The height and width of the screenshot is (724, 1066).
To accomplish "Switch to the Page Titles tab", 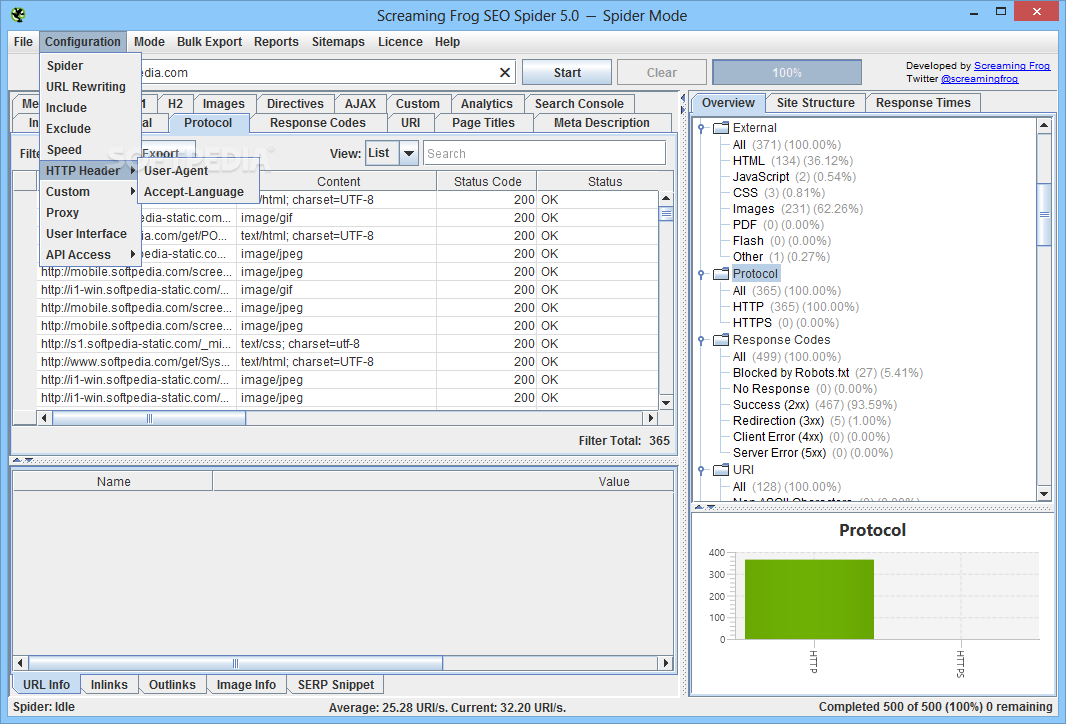I will (483, 123).
